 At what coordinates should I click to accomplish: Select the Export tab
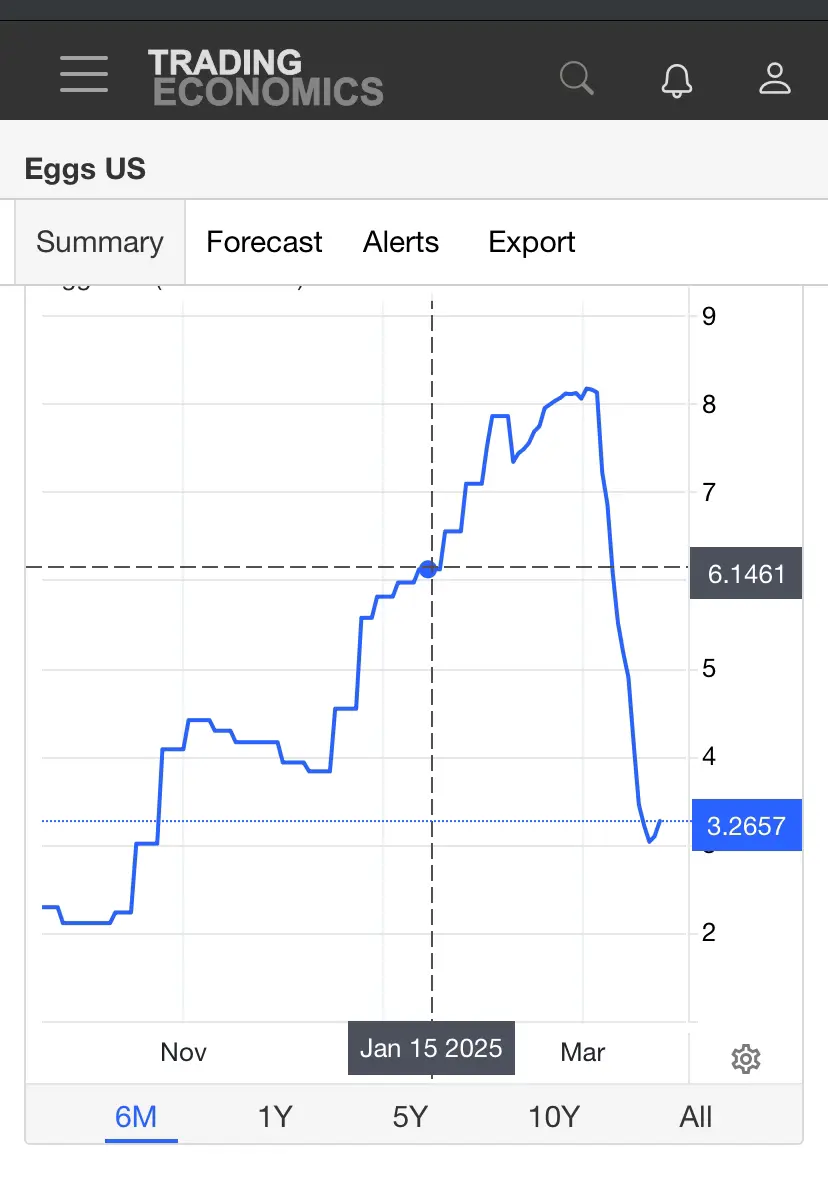point(531,242)
